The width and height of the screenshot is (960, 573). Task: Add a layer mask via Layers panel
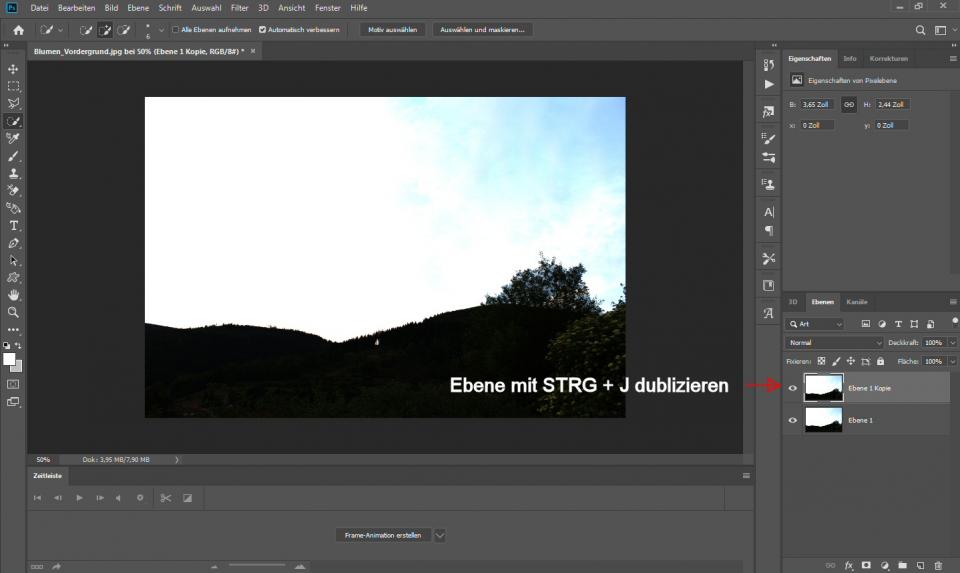866,565
